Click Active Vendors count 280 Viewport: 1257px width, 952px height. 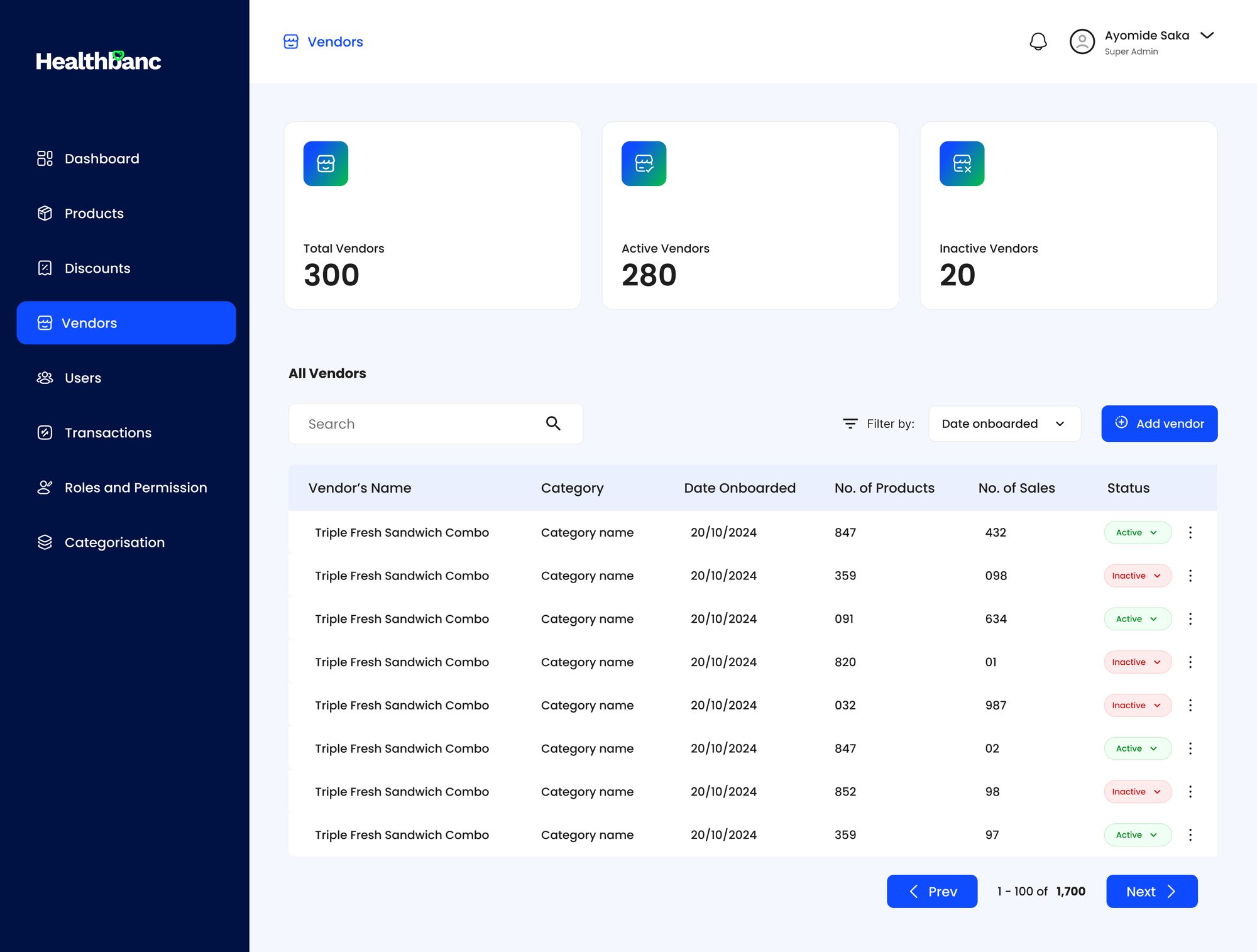pos(649,275)
